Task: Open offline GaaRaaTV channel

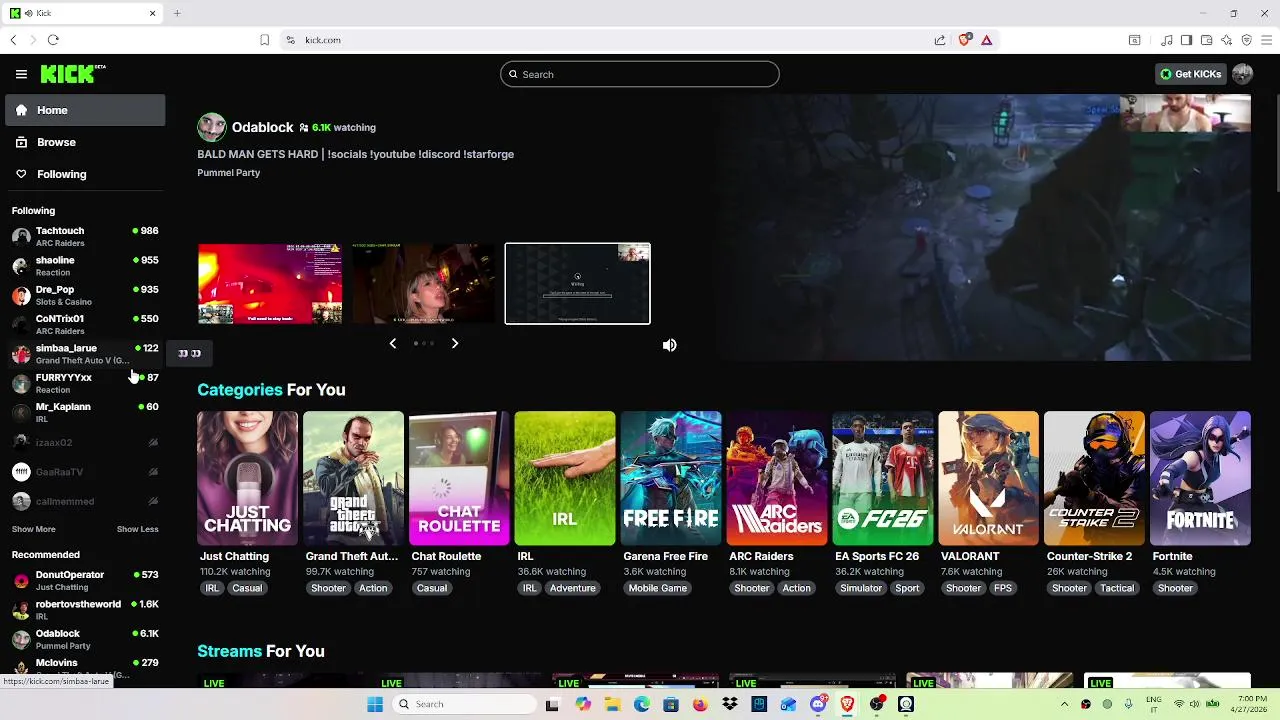Action: click(x=85, y=472)
